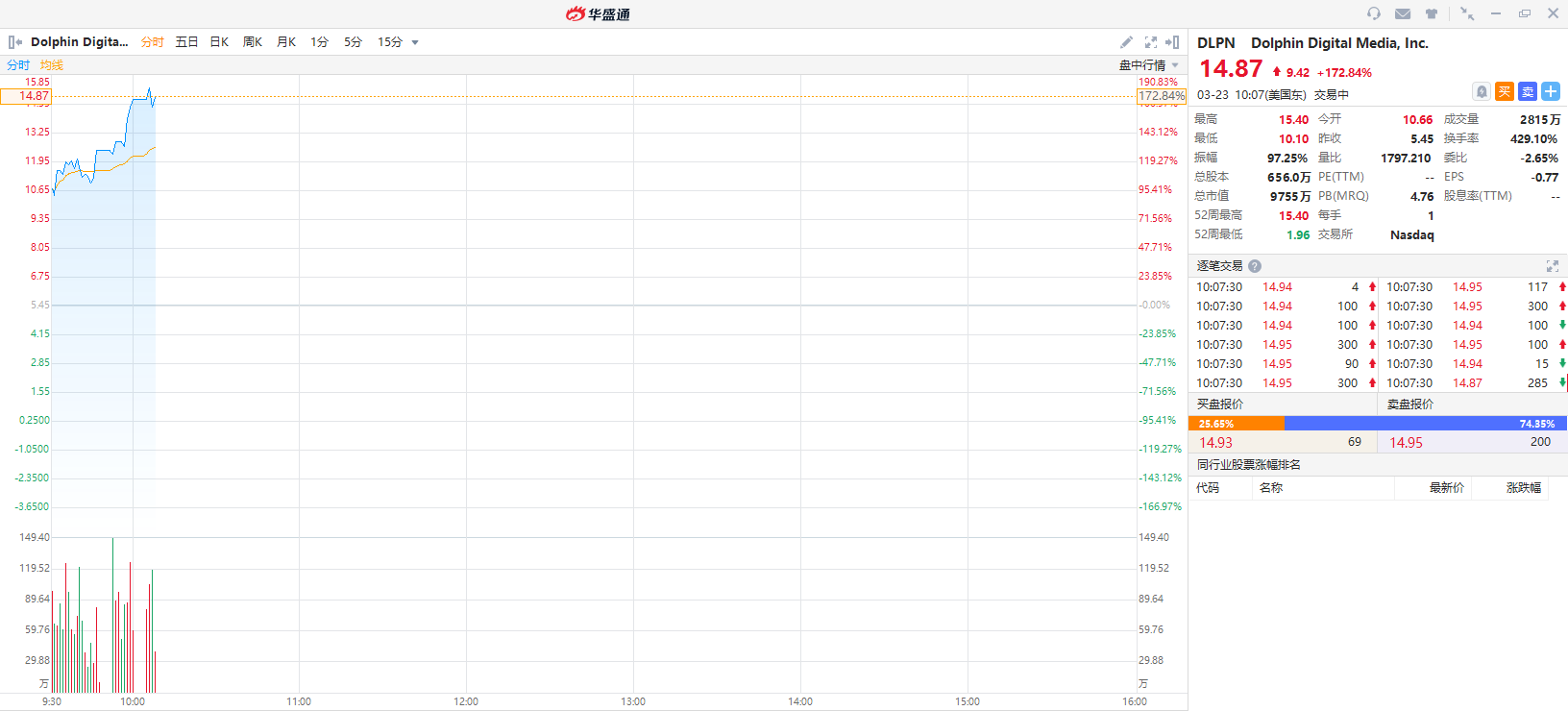Add DLPN to watchlist with the plus icon

click(1551, 91)
